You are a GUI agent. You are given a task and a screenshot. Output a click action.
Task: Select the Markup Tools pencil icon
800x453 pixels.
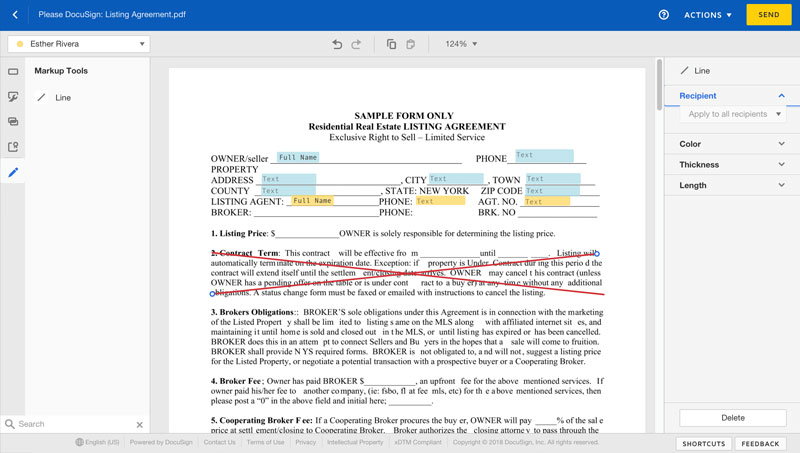point(13,172)
